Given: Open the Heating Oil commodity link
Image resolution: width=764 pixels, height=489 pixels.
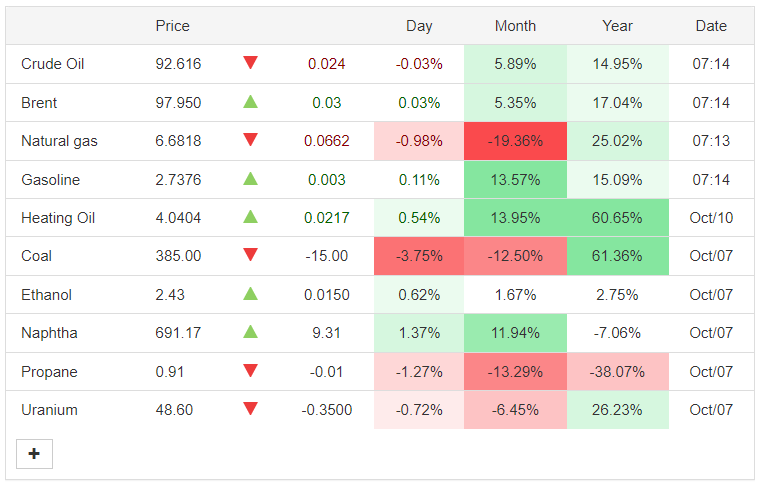Looking at the screenshot, I should point(58,218).
